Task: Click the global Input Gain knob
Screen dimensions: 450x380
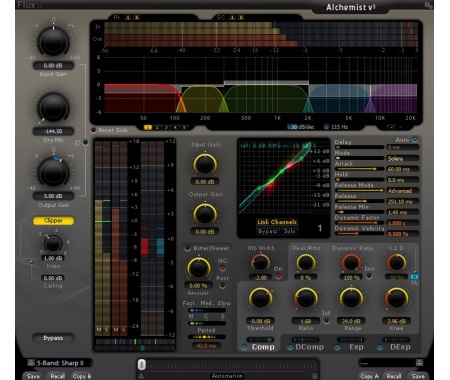Action: 53,42
